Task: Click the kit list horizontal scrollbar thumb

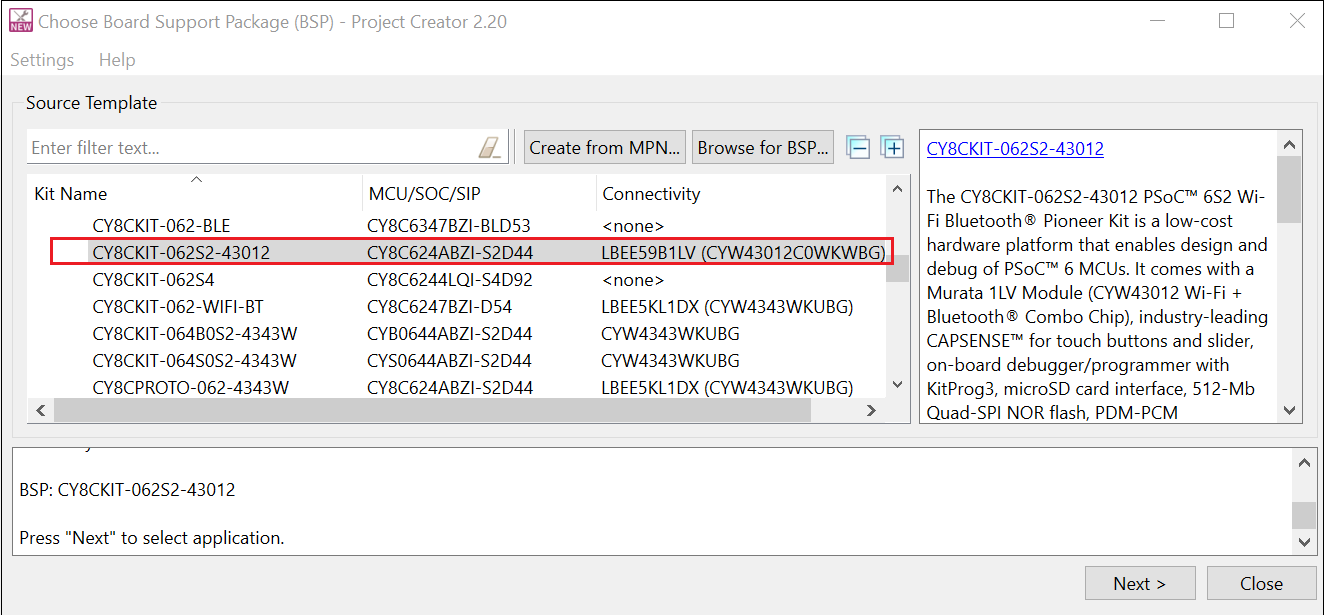Action: click(x=433, y=410)
